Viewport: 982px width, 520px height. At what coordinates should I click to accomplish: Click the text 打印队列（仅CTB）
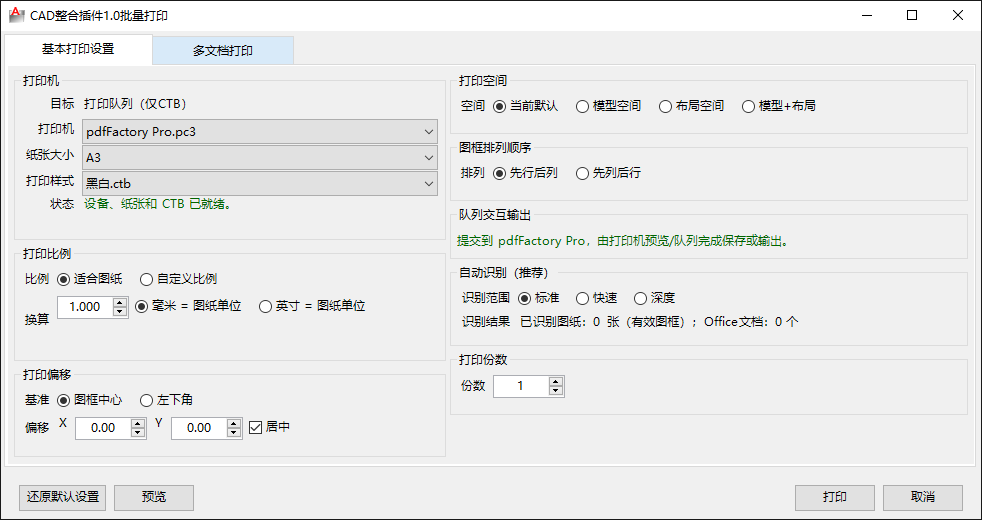click(x=135, y=103)
